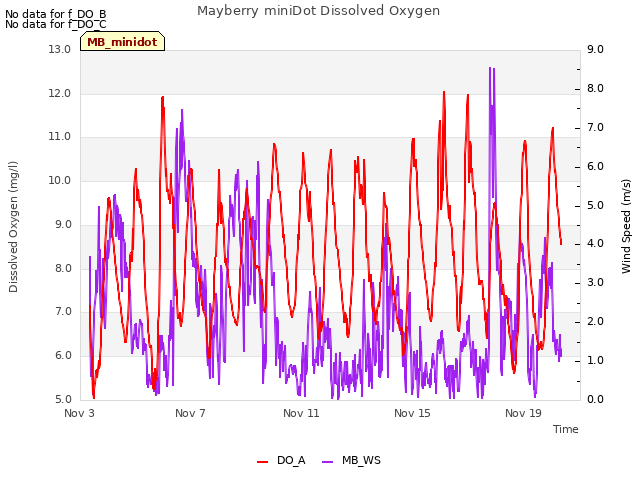Click the Wind Speed (m/s) axis title
Screen dimensions: 640x480
[626, 226]
